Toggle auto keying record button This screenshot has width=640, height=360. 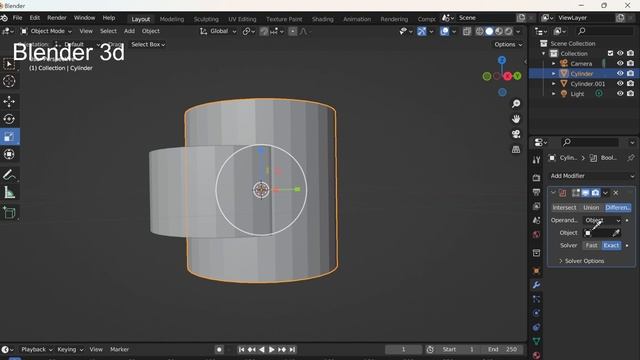point(219,349)
